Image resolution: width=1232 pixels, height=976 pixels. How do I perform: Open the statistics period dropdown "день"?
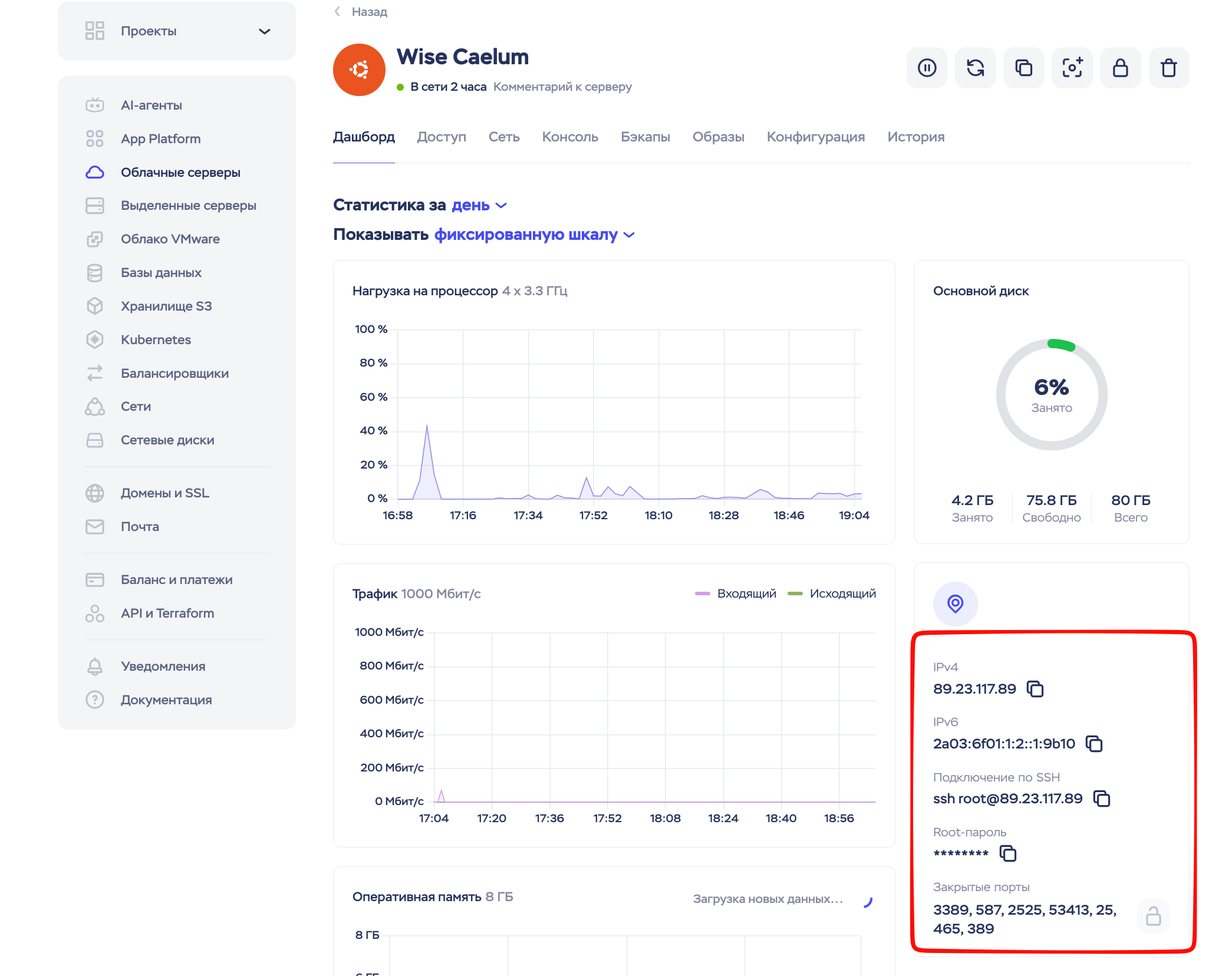coord(479,205)
